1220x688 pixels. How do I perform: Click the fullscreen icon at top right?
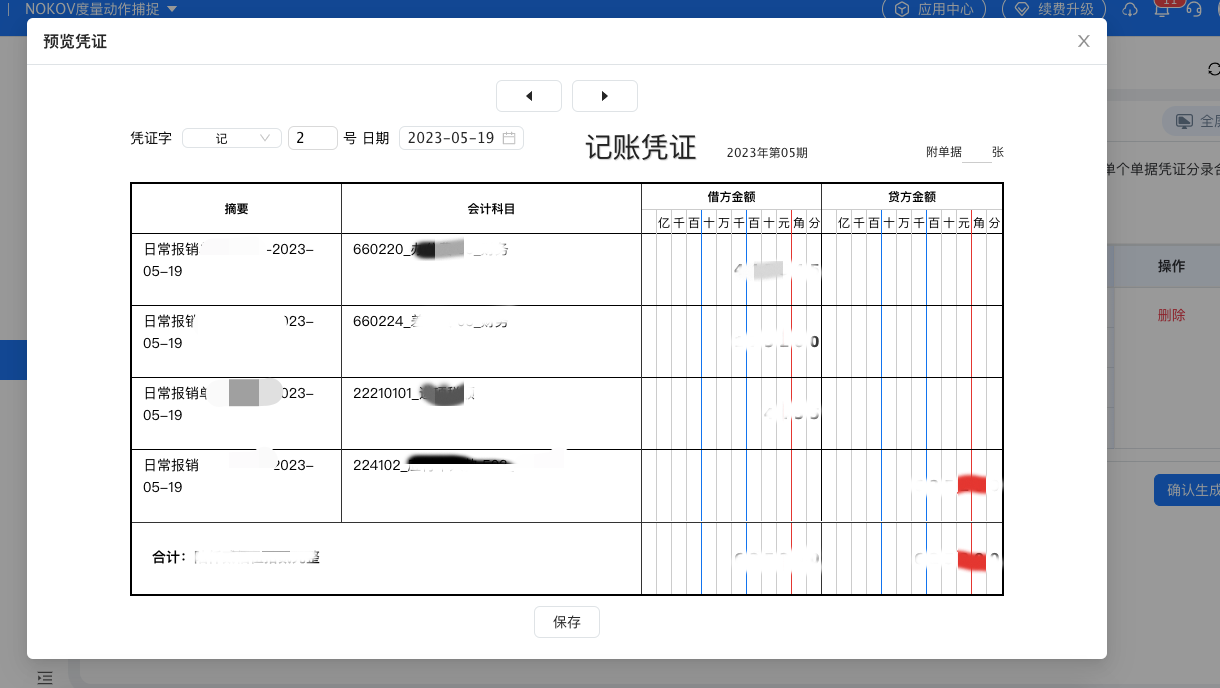click(x=1185, y=119)
